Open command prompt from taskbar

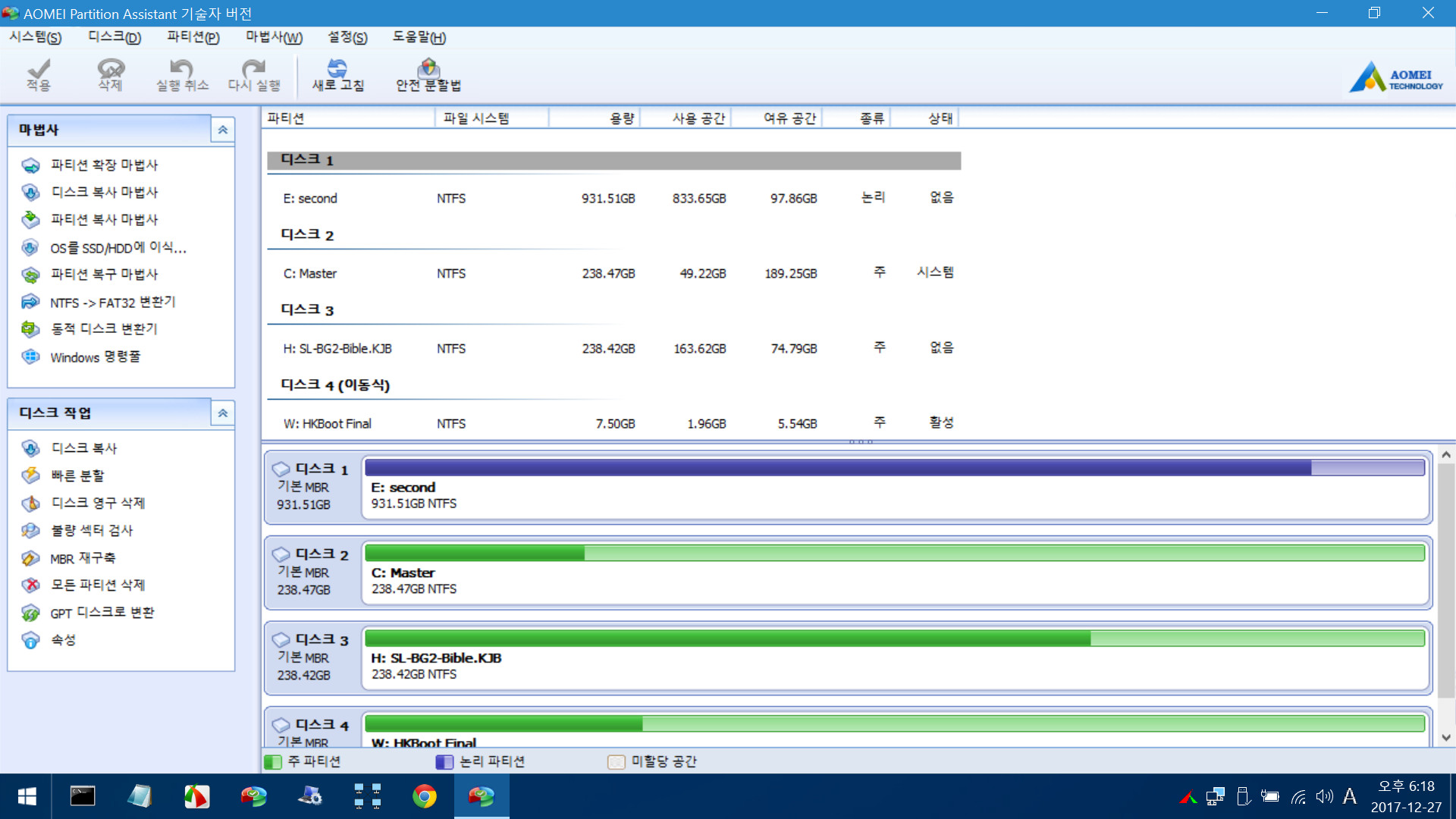(83, 796)
